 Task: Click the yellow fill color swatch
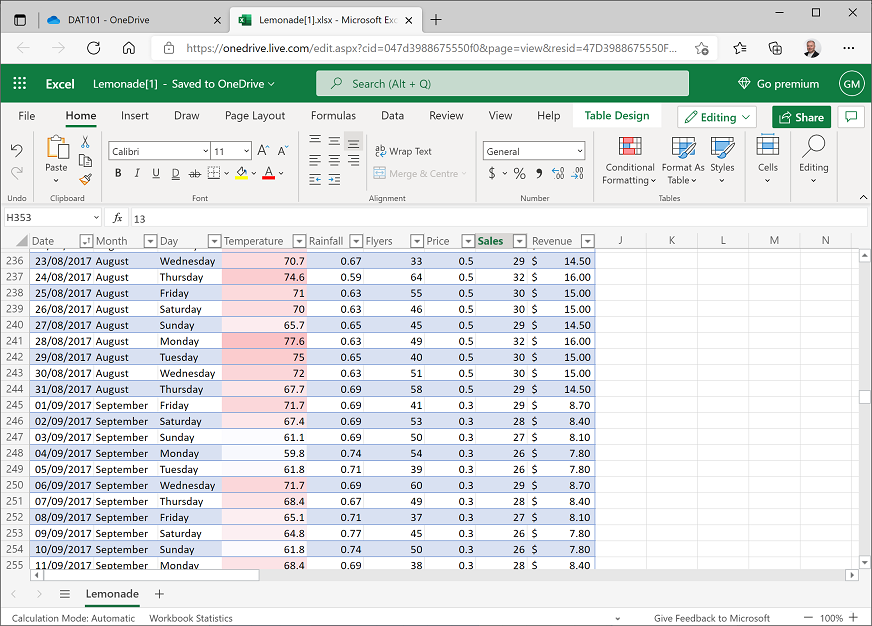(241, 173)
